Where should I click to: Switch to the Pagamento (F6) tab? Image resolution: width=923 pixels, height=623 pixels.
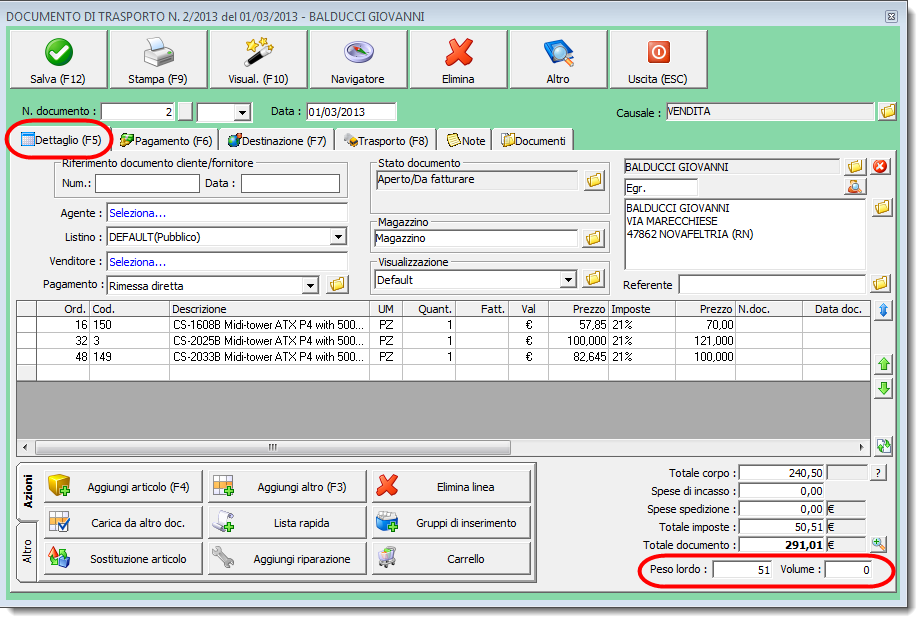coord(166,141)
